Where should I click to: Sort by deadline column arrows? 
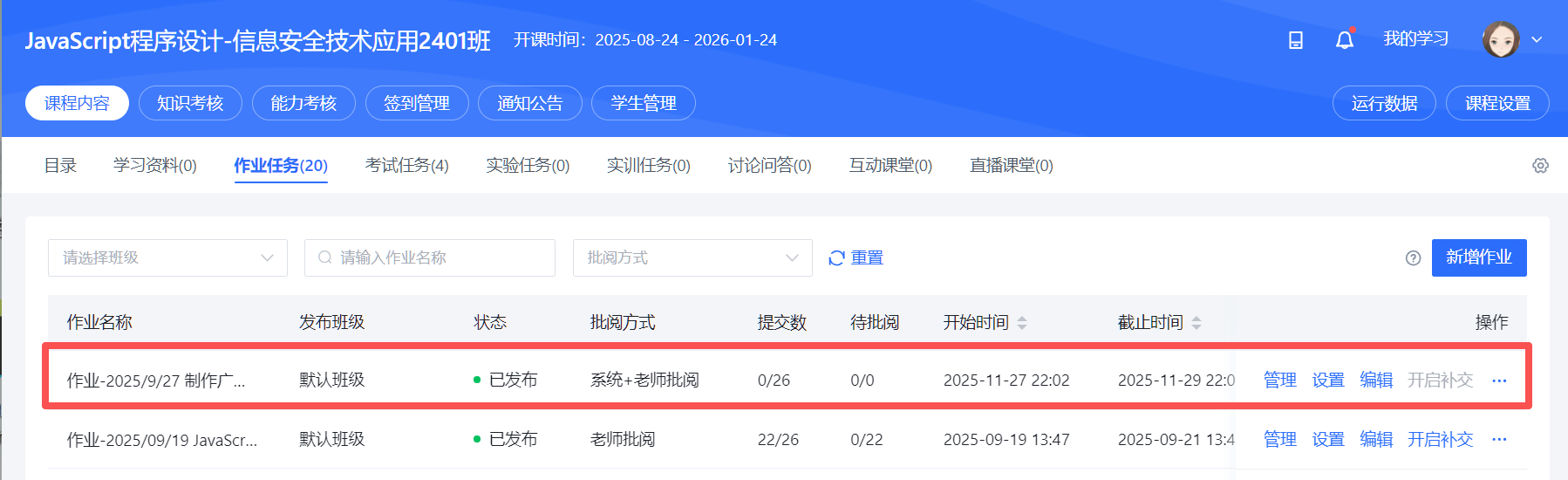tap(1196, 323)
